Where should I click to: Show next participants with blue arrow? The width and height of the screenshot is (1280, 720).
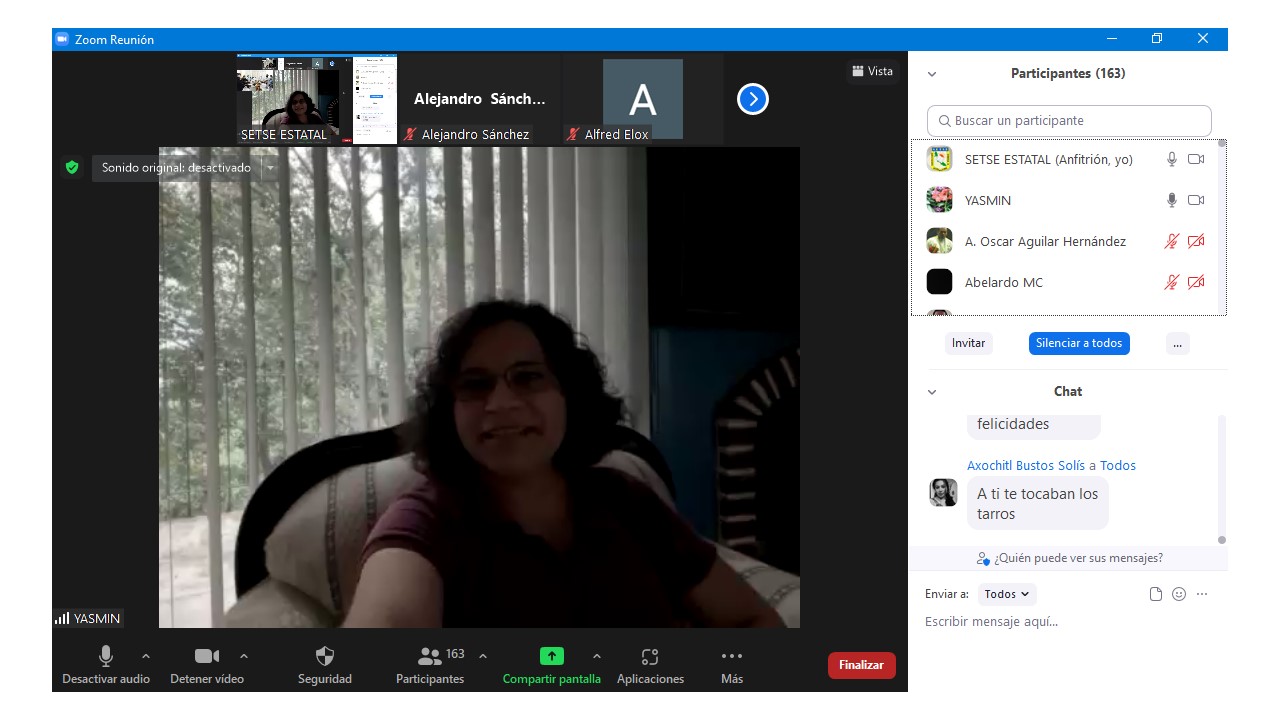coord(753,99)
